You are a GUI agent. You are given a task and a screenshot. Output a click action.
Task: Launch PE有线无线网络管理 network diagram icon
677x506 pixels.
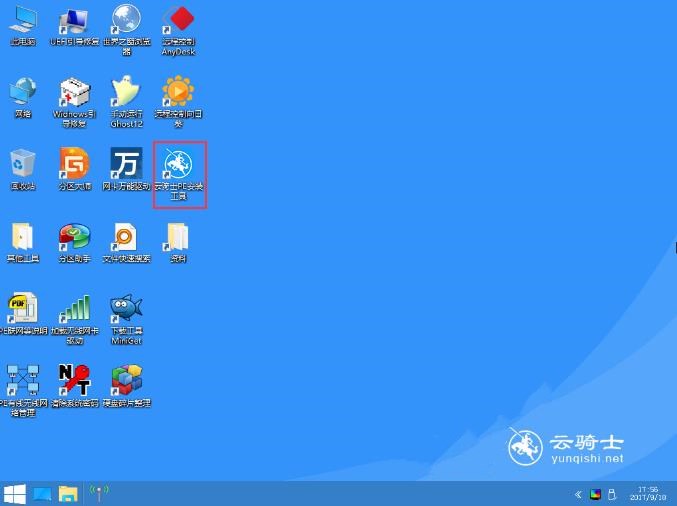[x=23, y=391]
